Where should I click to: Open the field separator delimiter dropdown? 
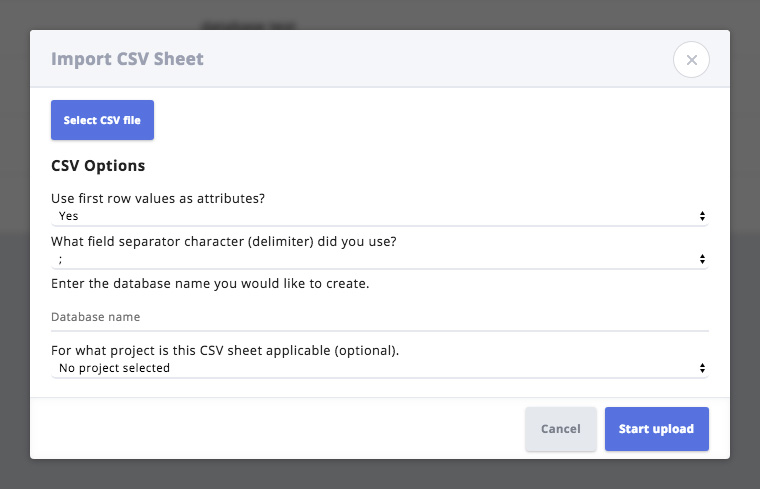coord(380,259)
